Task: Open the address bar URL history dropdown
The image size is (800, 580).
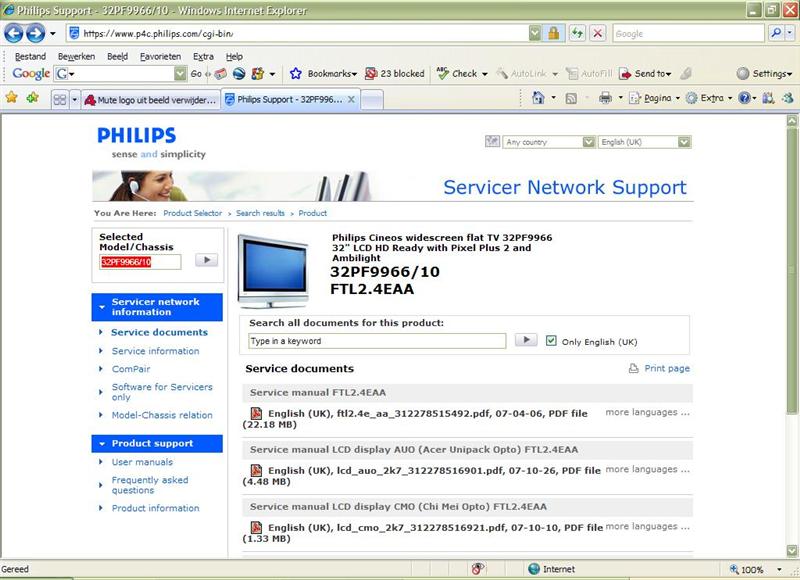Action: click(x=534, y=34)
